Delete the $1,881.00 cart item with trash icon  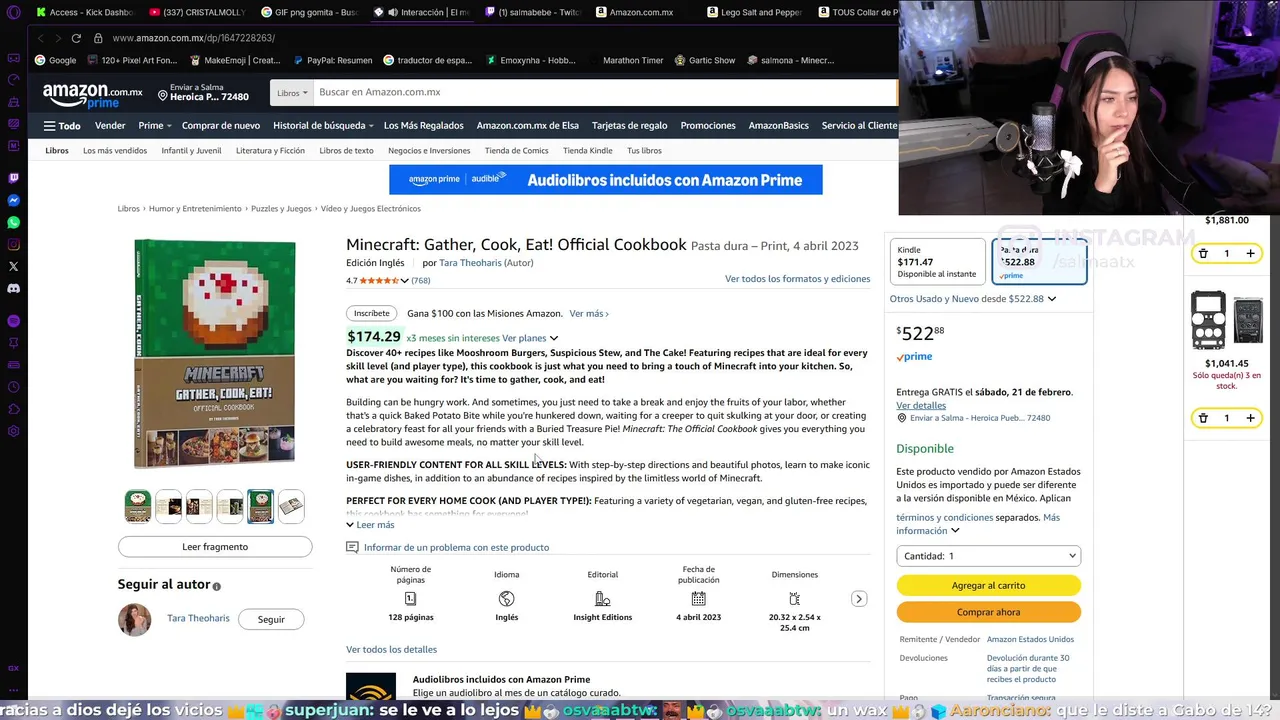1203,253
